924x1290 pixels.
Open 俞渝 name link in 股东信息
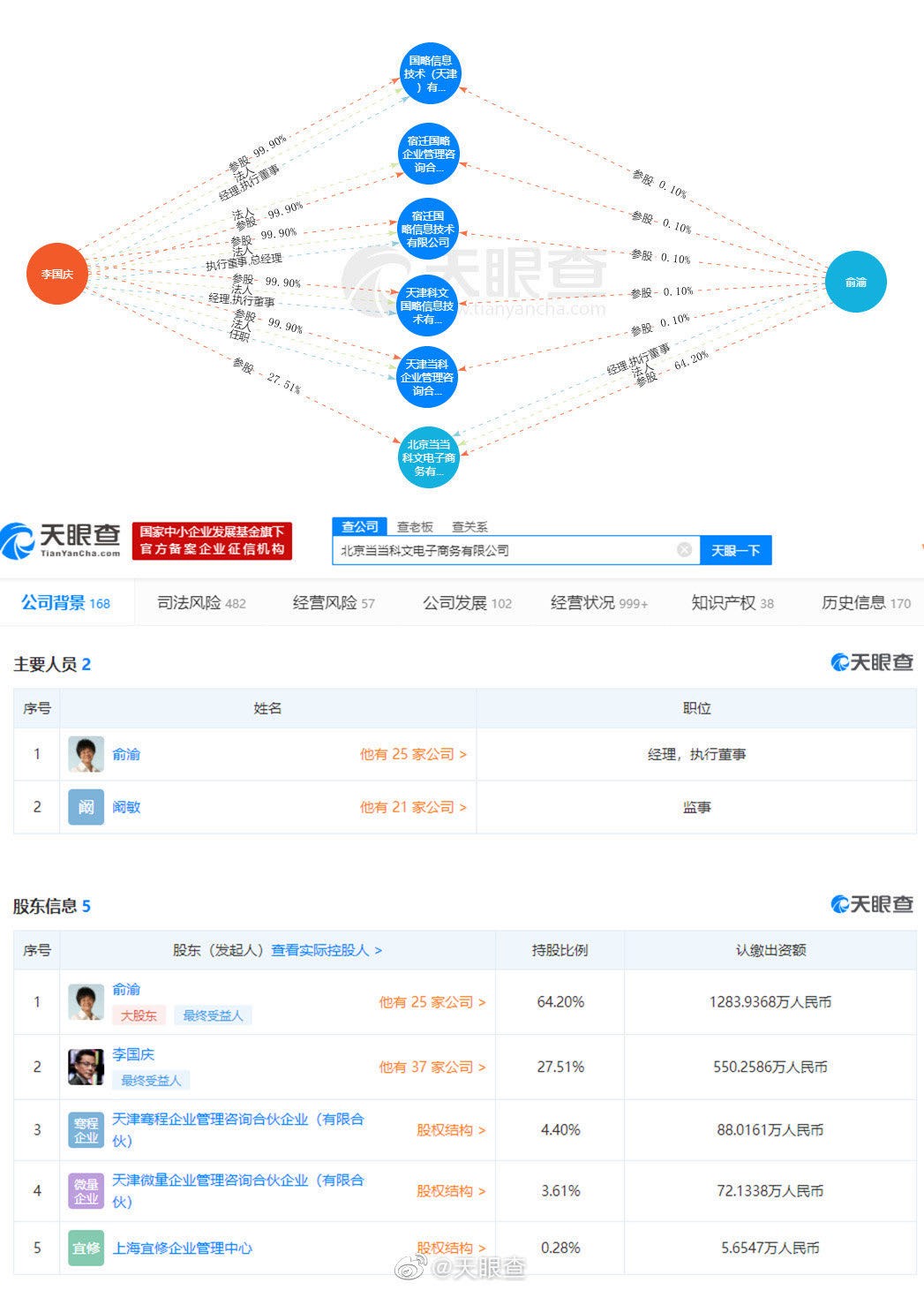126,989
